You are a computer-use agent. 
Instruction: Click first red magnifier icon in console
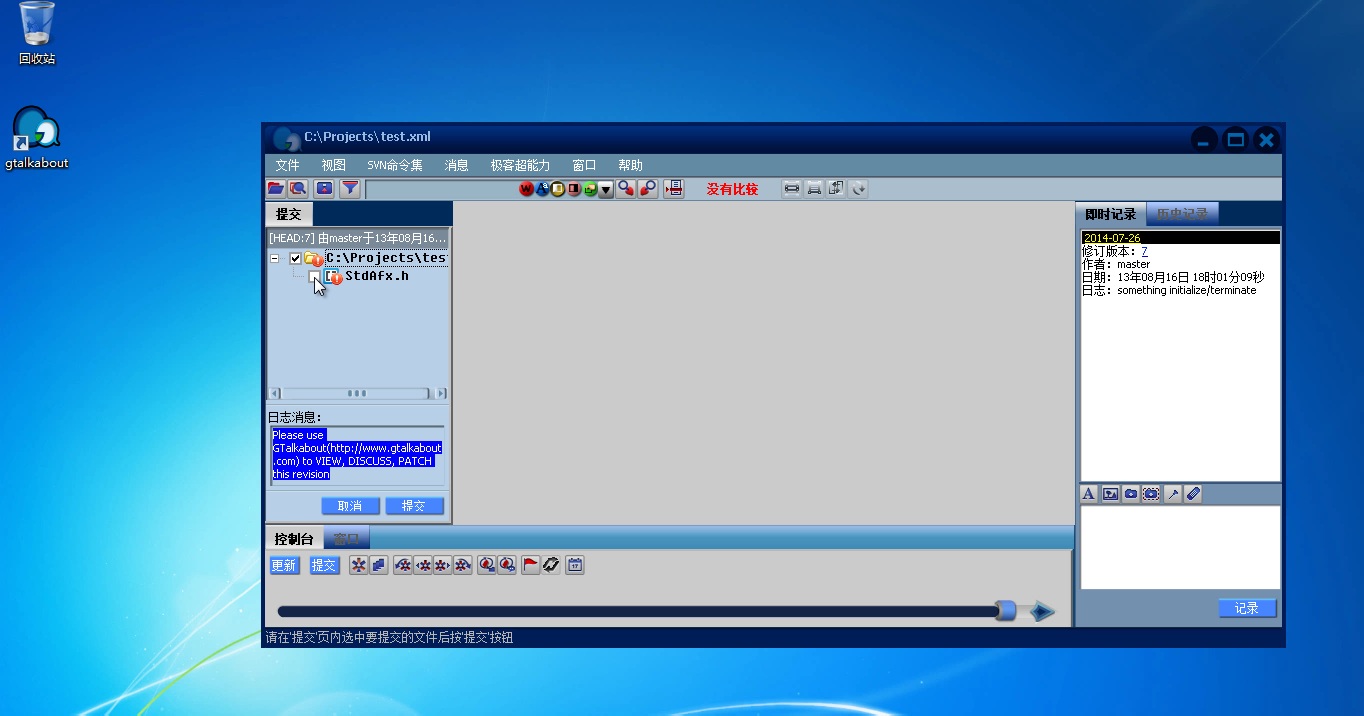tap(487, 565)
